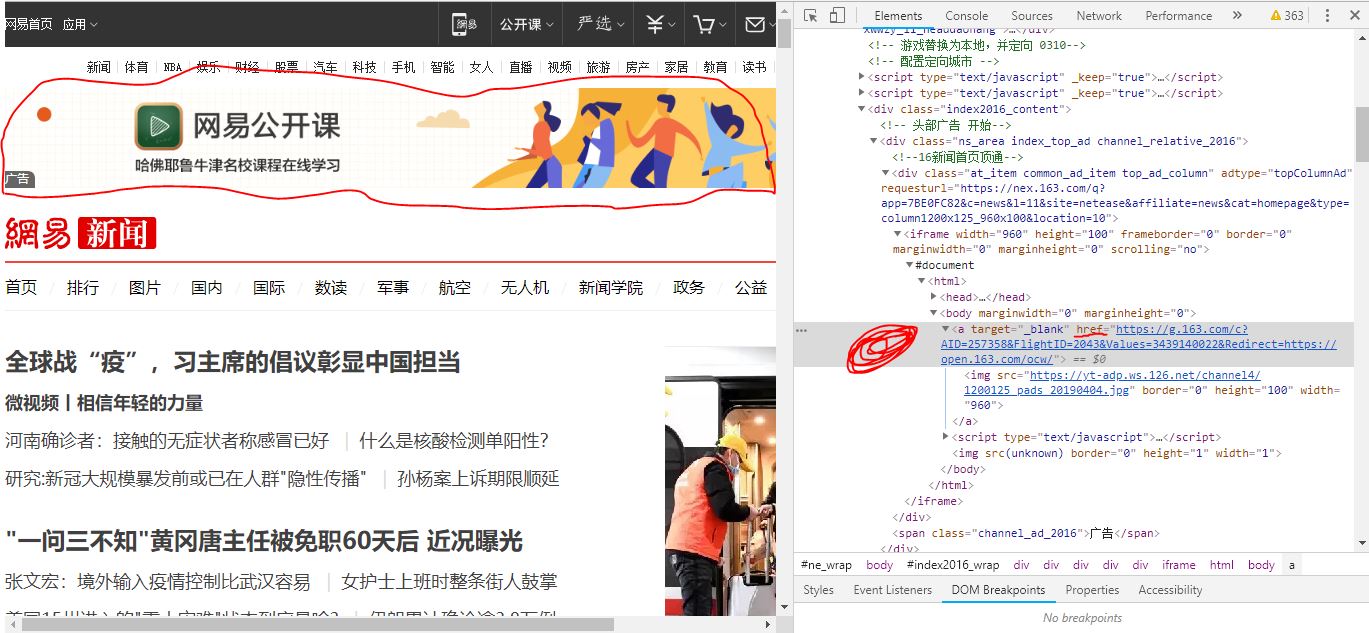Image resolution: width=1369 pixels, height=633 pixels.
Task: Open the Yanxuan 严选 dropdown
Action: click(600, 24)
